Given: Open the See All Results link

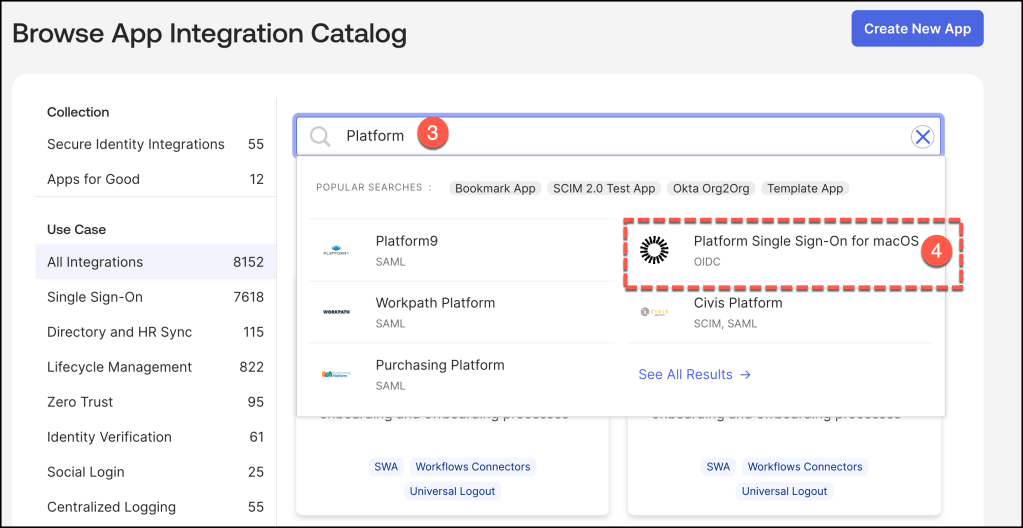Looking at the screenshot, I should coord(694,374).
